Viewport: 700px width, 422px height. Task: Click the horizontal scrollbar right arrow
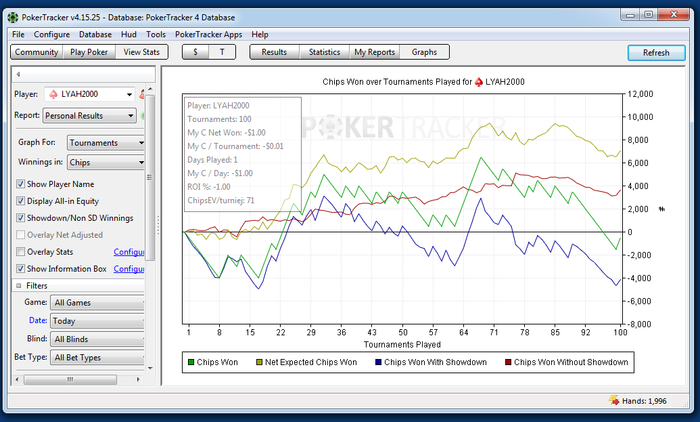click(x=138, y=380)
